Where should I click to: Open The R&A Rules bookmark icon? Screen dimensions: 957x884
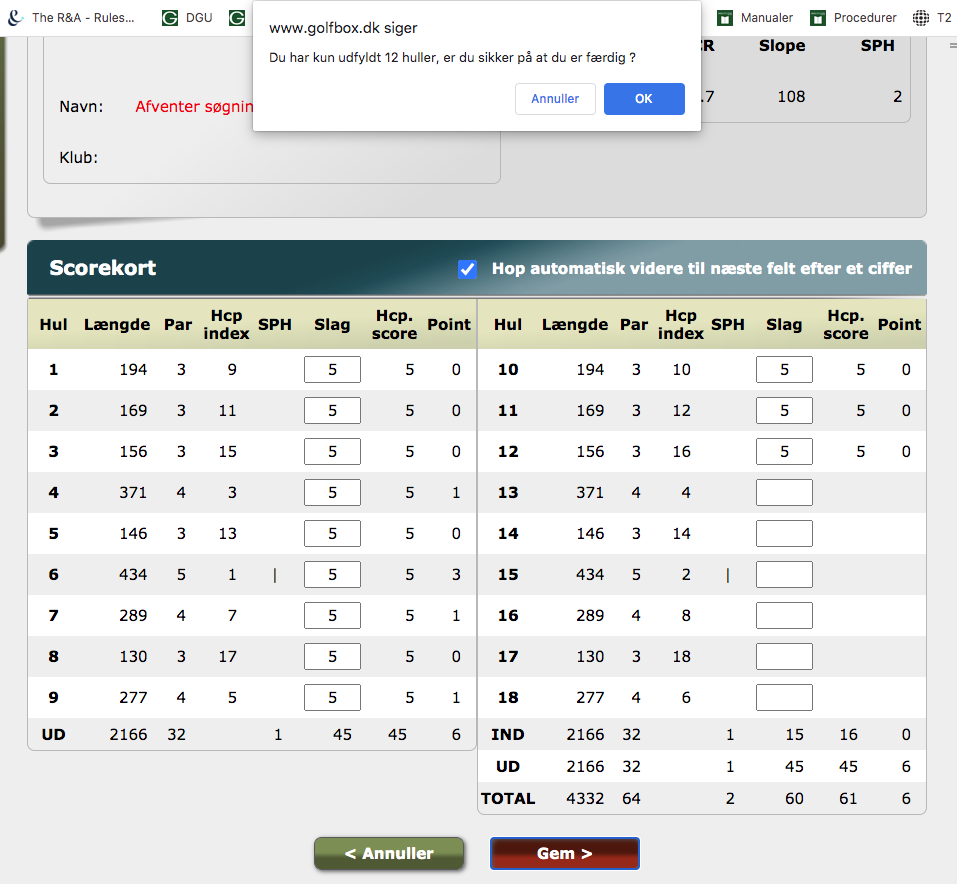pos(15,18)
